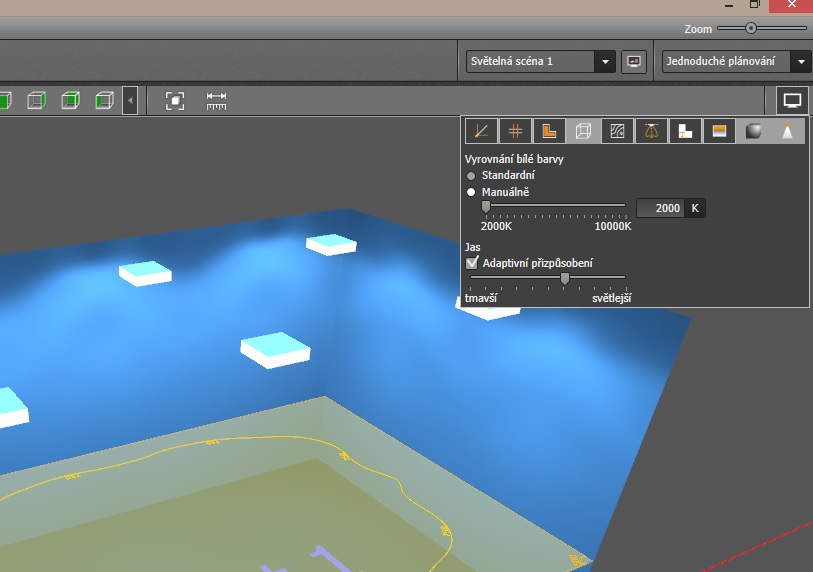Click the orange L-shaped room icon

[549, 131]
